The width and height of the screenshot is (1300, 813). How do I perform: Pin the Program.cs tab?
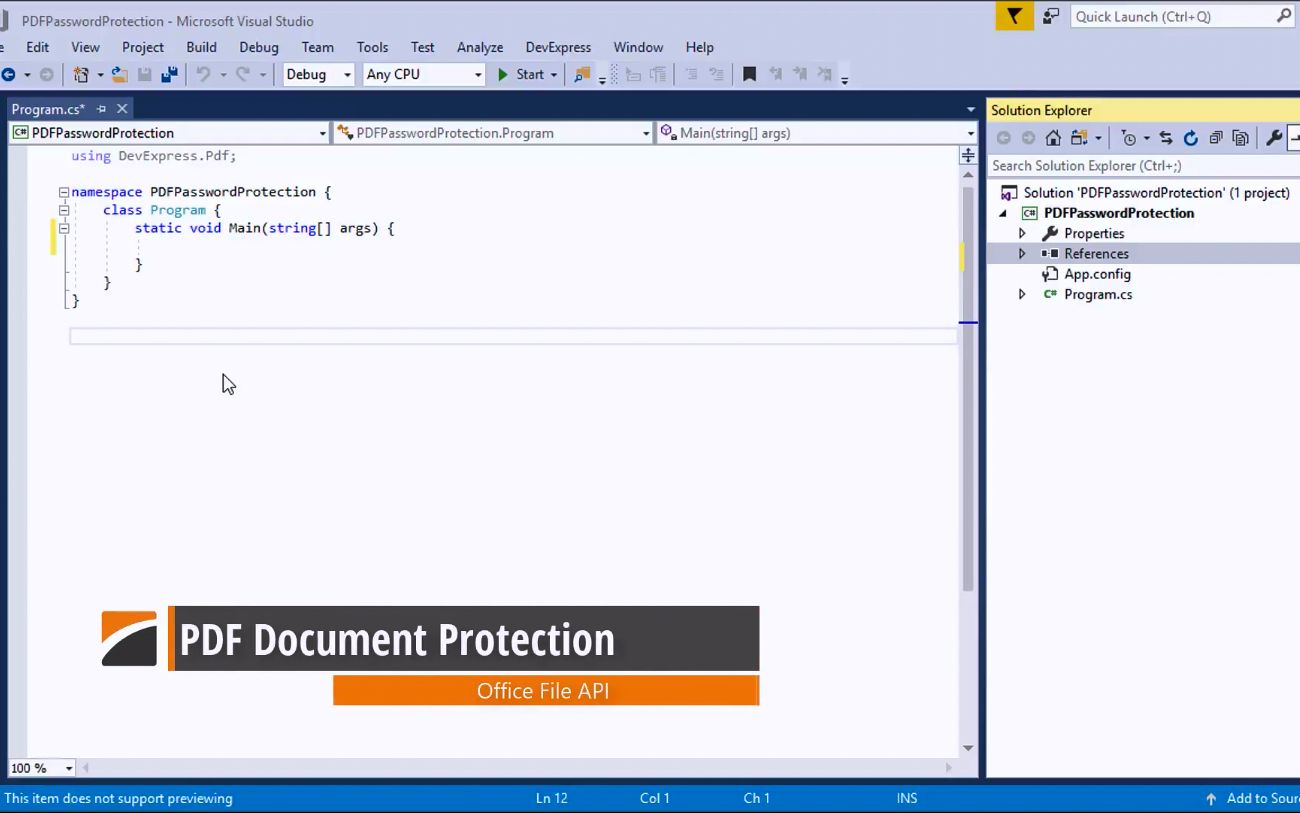click(102, 109)
